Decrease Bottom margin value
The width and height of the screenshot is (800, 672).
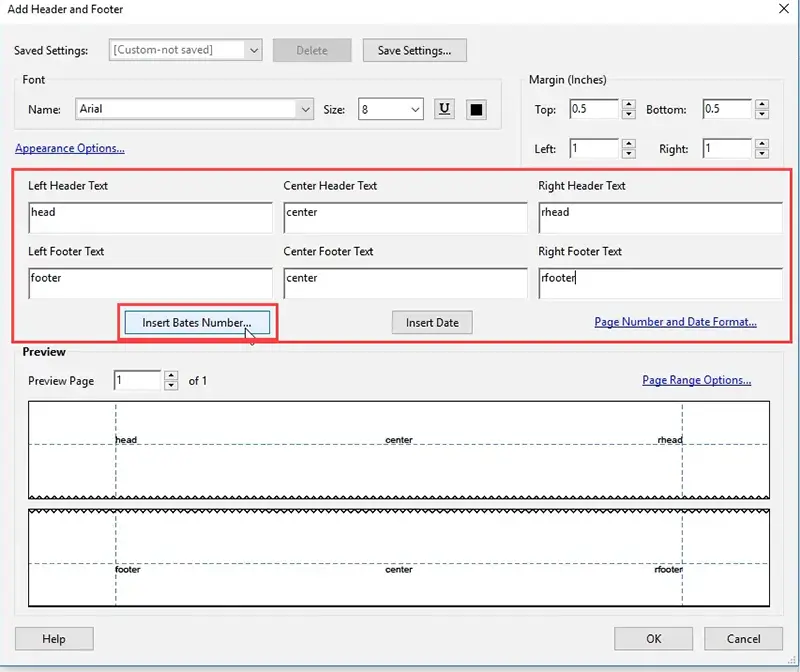pos(762,114)
